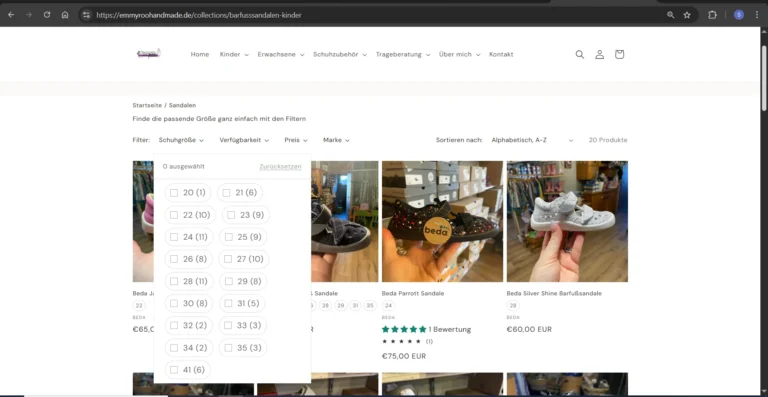Click the browser forward arrow
768x397 pixels.
coord(29,15)
